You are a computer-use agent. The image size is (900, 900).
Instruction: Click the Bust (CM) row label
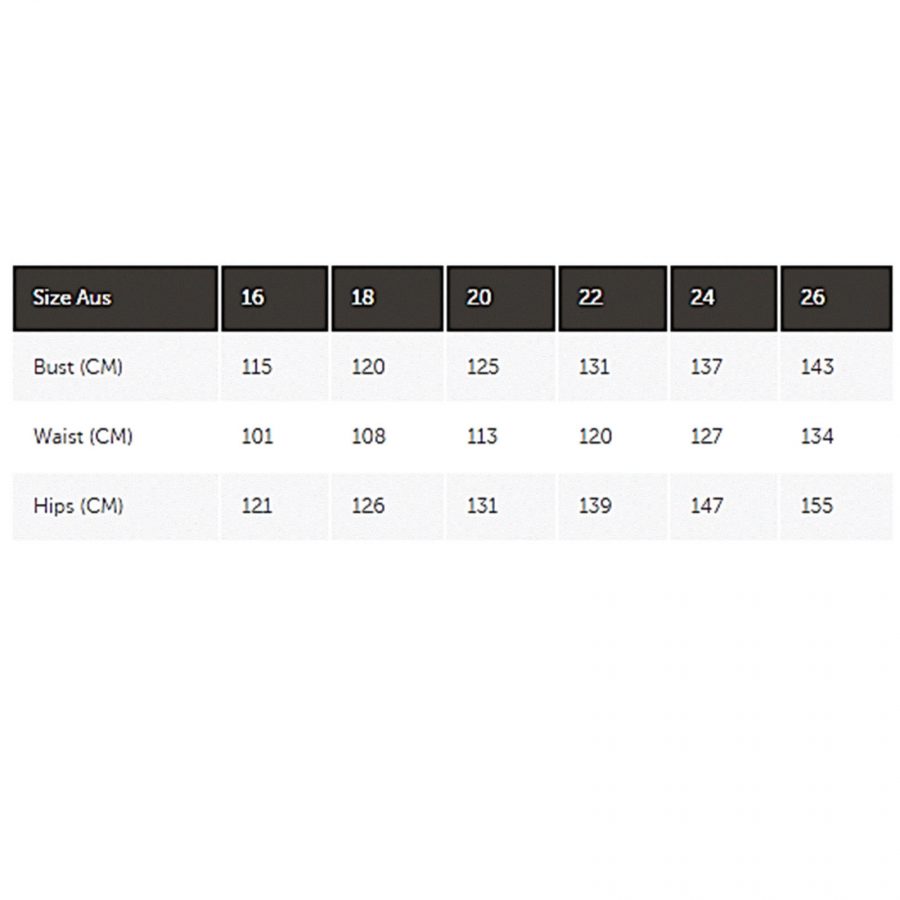[x=78, y=367]
